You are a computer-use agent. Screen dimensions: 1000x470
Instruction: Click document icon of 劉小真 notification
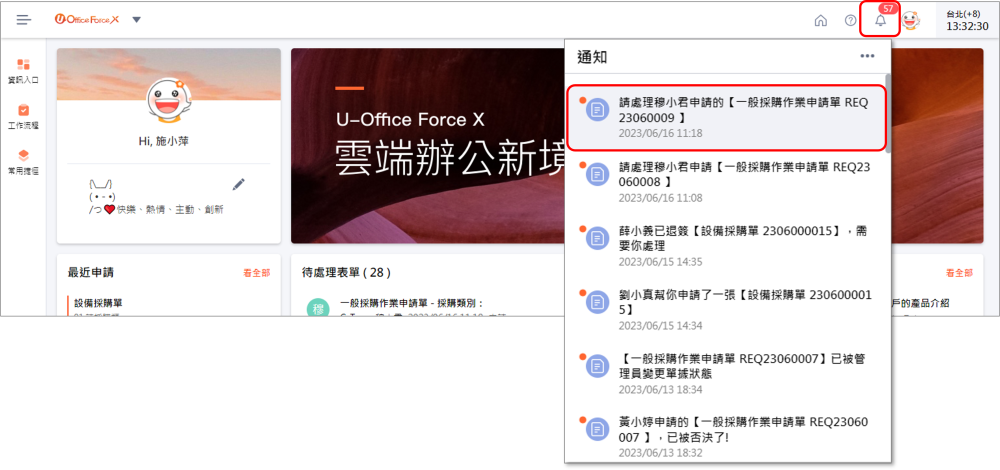pos(598,302)
